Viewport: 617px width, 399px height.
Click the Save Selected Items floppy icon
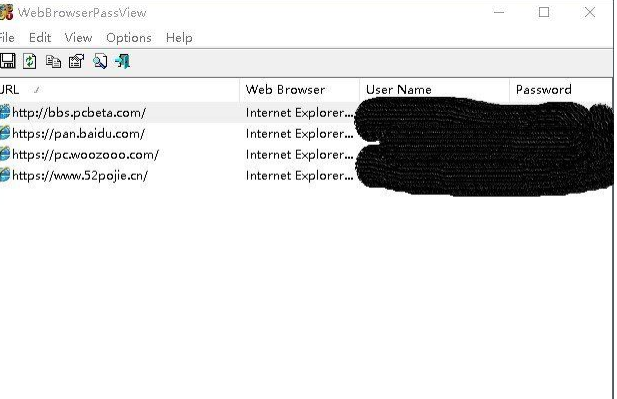click(x=7, y=61)
